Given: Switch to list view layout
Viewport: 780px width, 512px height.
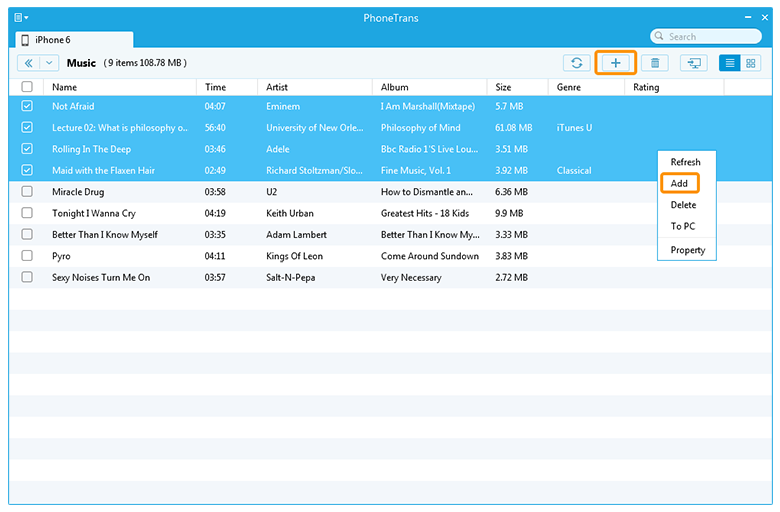Looking at the screenshot, I should click(730, 63).
